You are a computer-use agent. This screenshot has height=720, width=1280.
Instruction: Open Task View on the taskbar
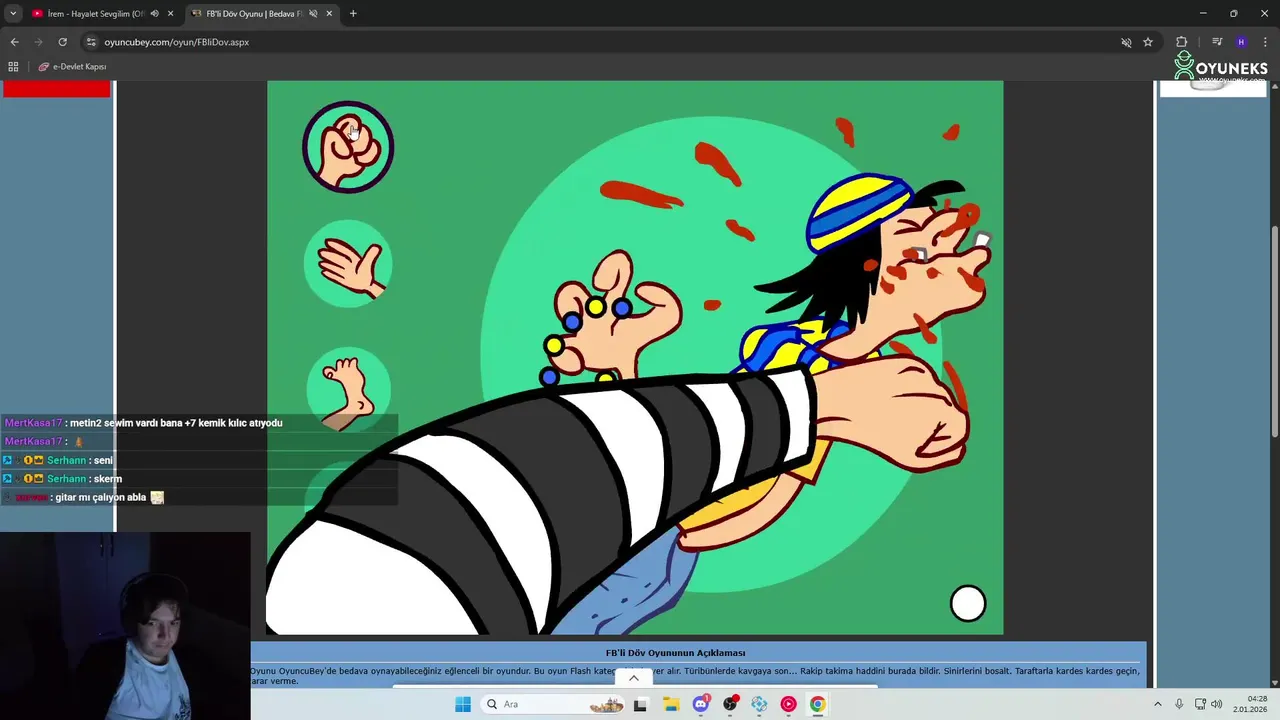(640, 704)
